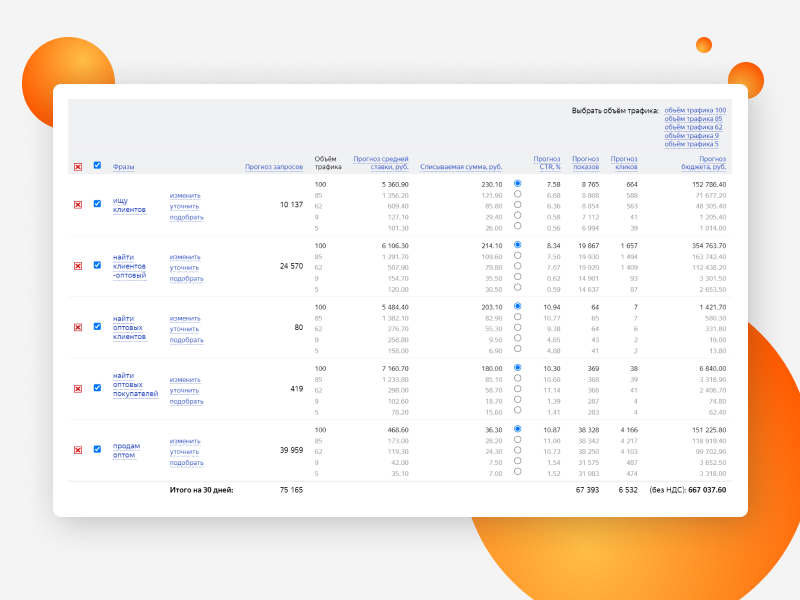Click 'подобрать' for 'найти оптовых покупателей'
Screen dimensions: 800x600
187,402
